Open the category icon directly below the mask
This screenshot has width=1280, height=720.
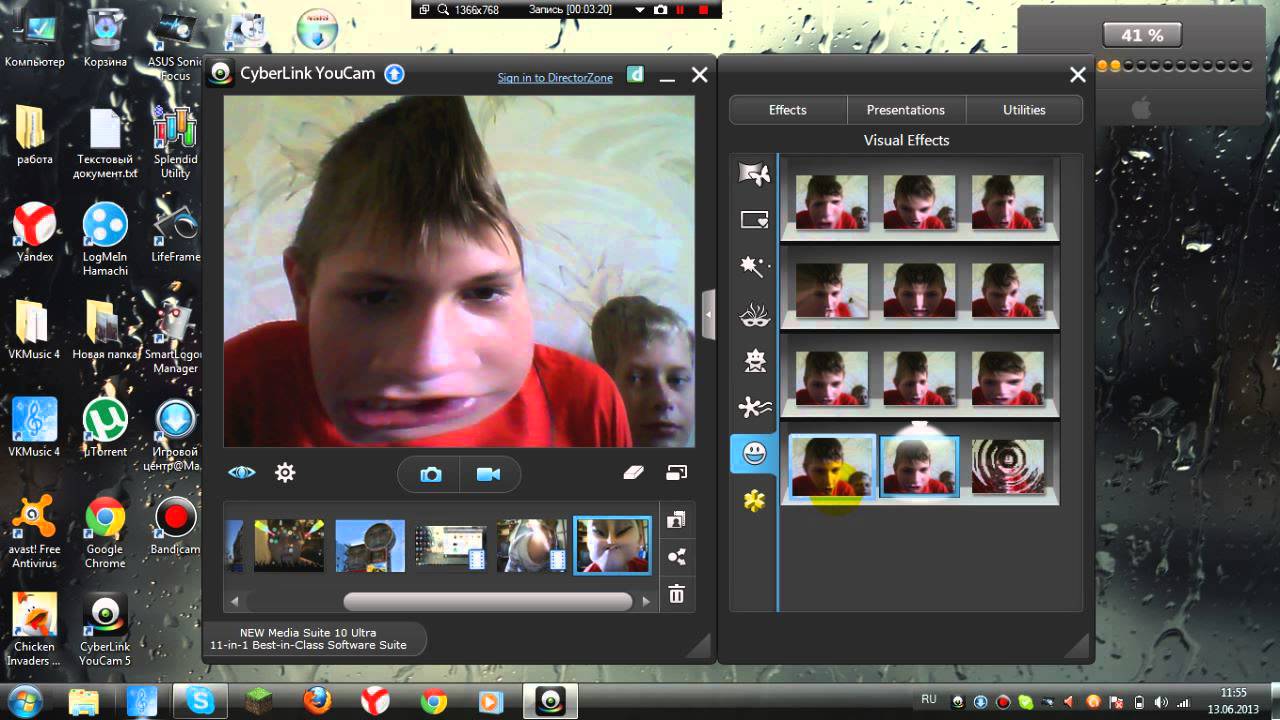tap(754, 361)
